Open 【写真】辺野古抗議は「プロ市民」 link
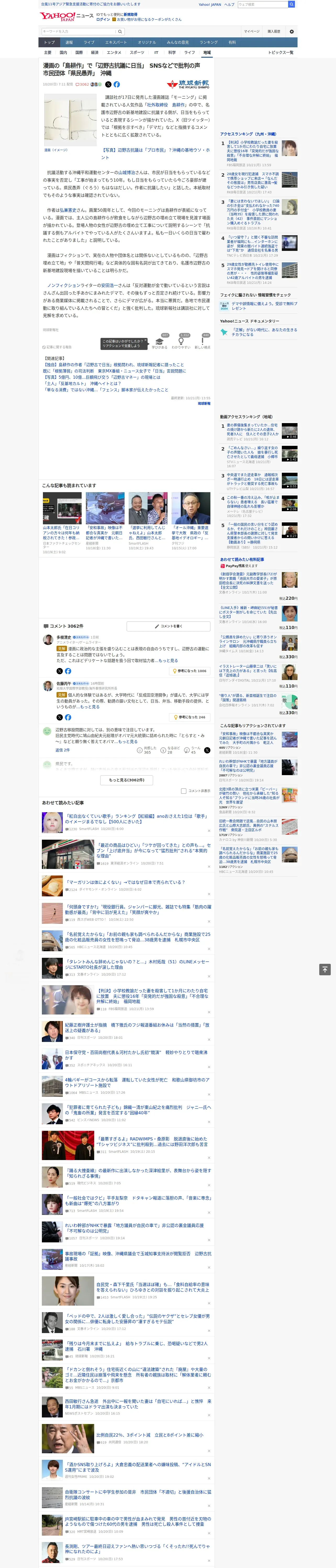 (x=155, y=153)
